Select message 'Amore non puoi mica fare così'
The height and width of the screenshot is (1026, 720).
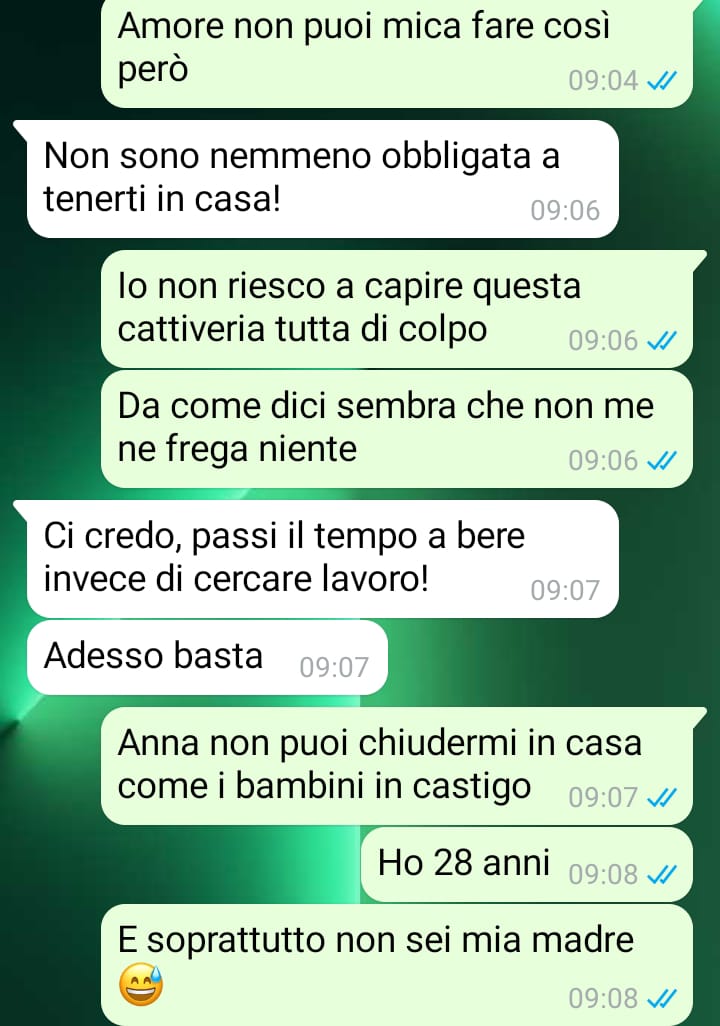pos(397,52)
